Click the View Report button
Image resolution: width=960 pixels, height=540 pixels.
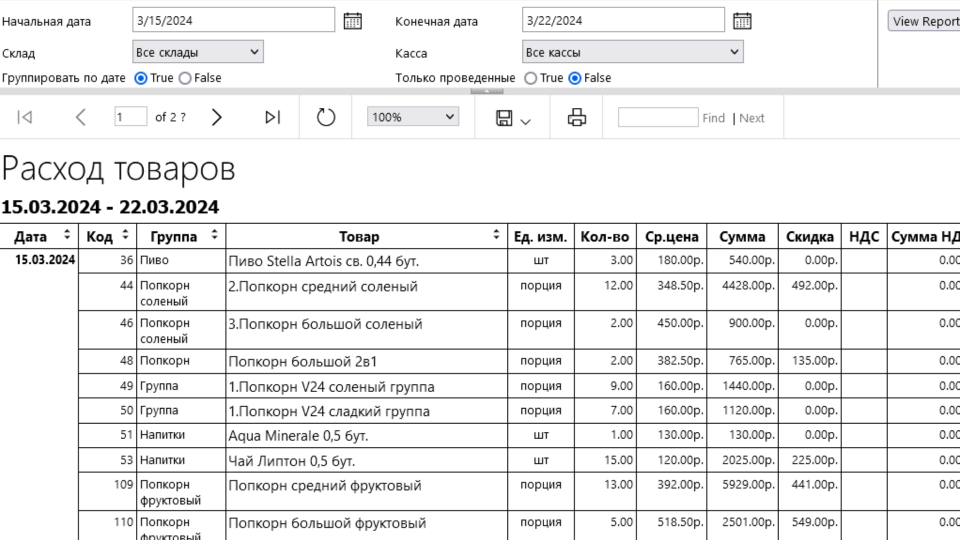[924, 21]
